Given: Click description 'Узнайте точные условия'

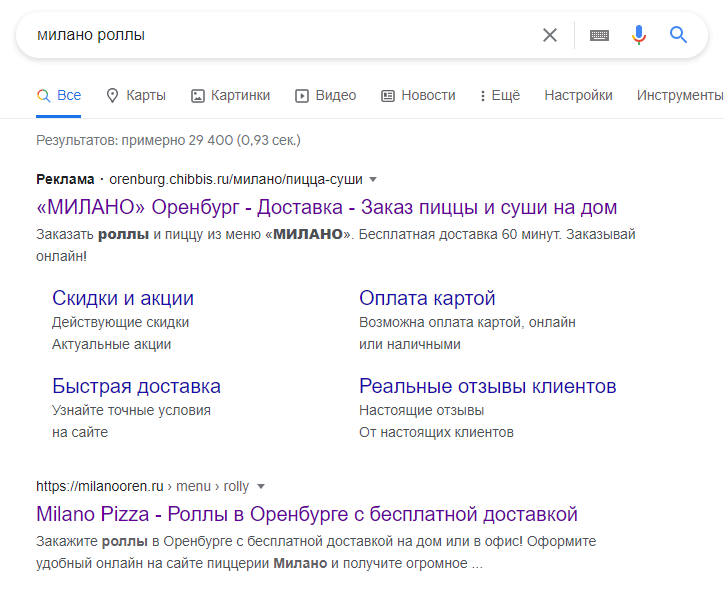Looking at the screenshot, I should coord(131,410).
